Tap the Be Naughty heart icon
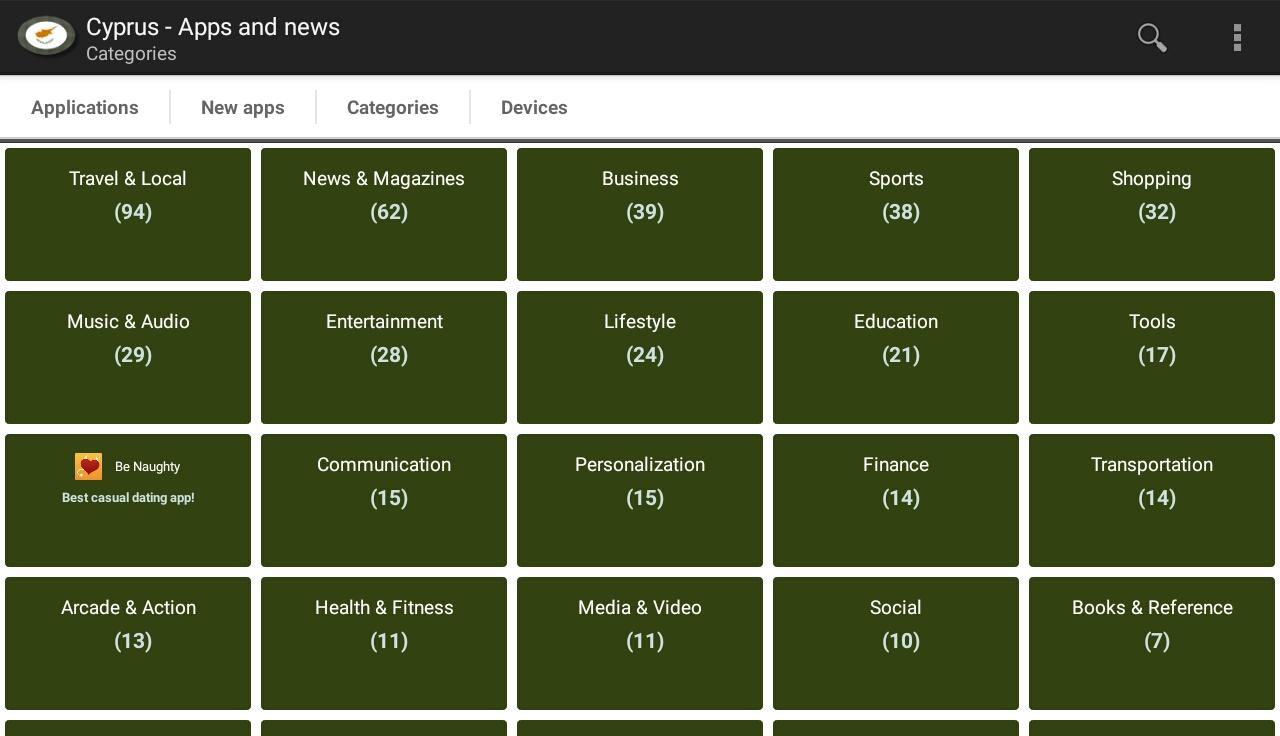The height and width of the screenshot is (736, 1280). pos(88,466)
